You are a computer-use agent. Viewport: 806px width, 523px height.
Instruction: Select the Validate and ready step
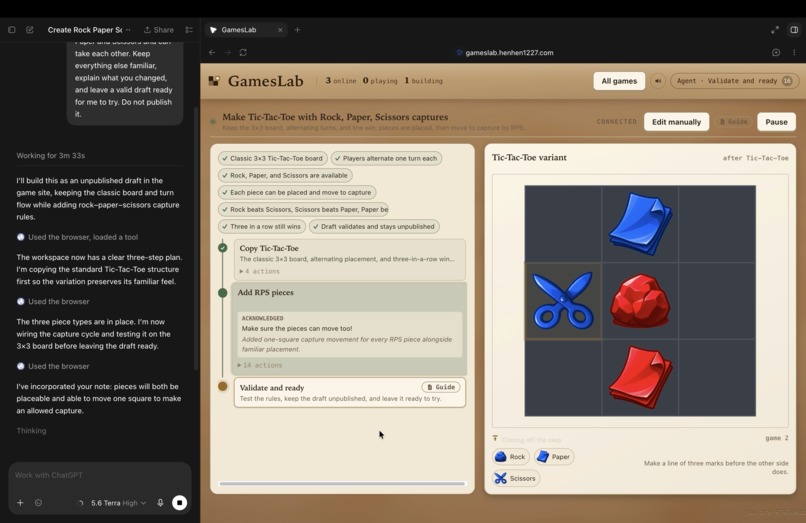point(350,392)
